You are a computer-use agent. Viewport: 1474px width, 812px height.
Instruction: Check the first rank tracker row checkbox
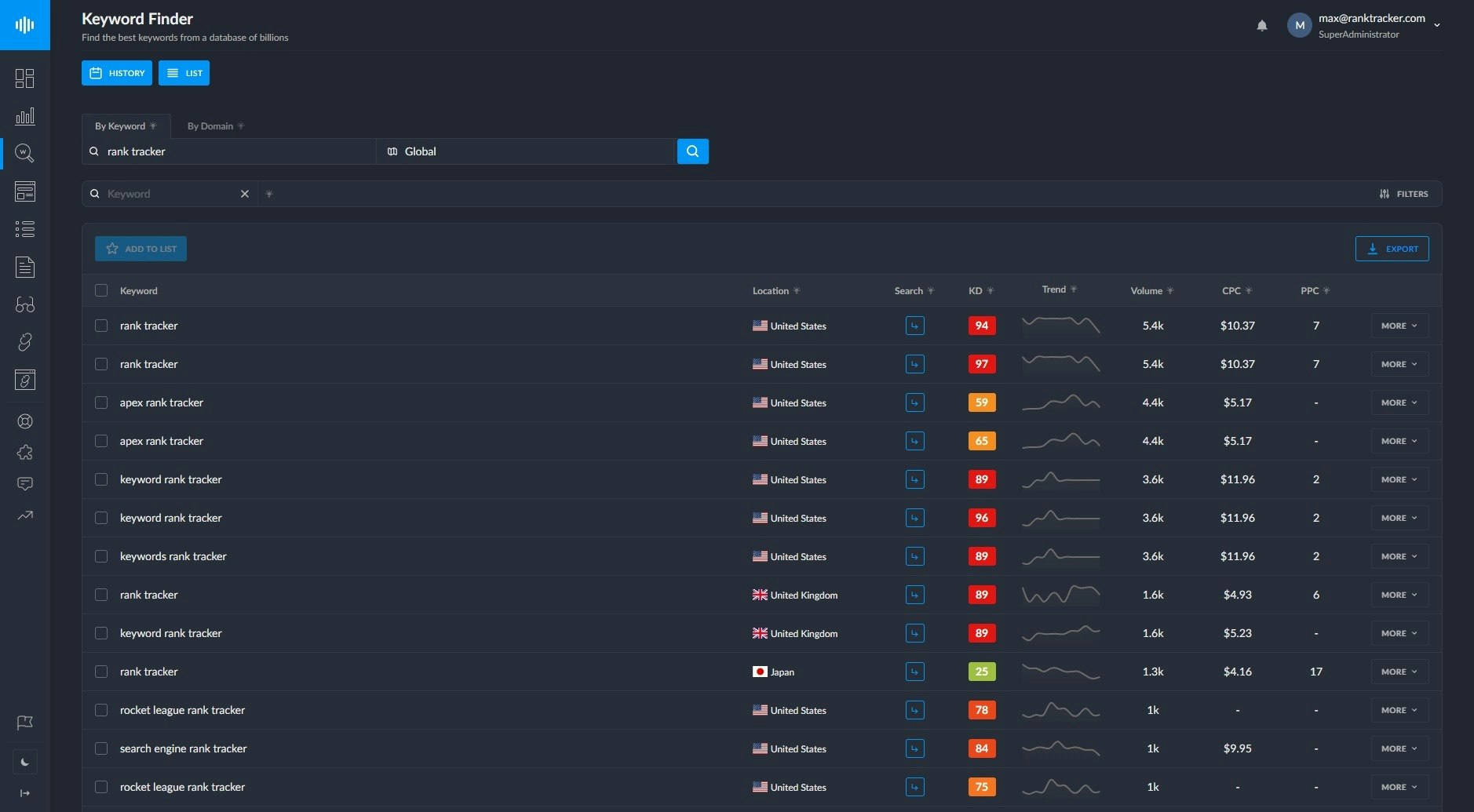point(101,326)
